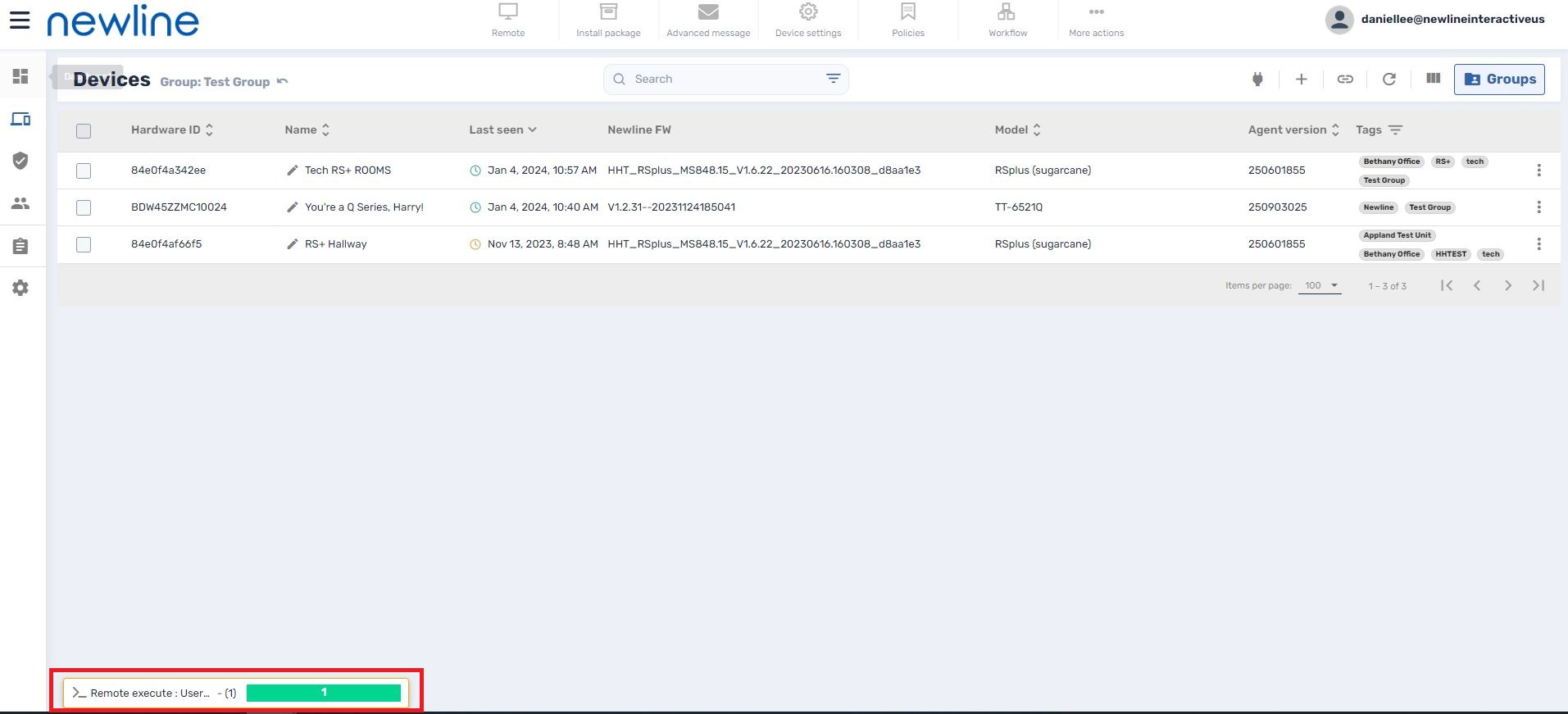Open the Tags filter icon
This screenshot has width=1568, height=714.
(1396, 130)
